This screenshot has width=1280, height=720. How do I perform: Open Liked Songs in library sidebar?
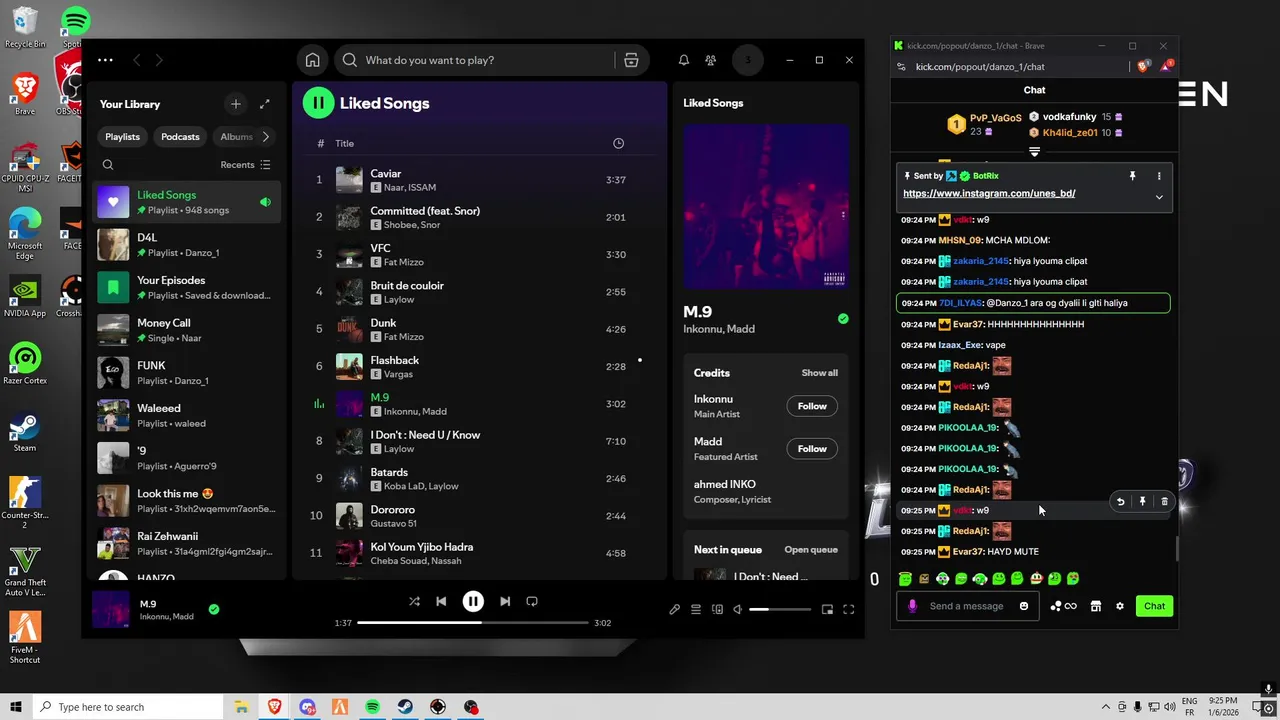pyautogui.click(x=188, y=202)
